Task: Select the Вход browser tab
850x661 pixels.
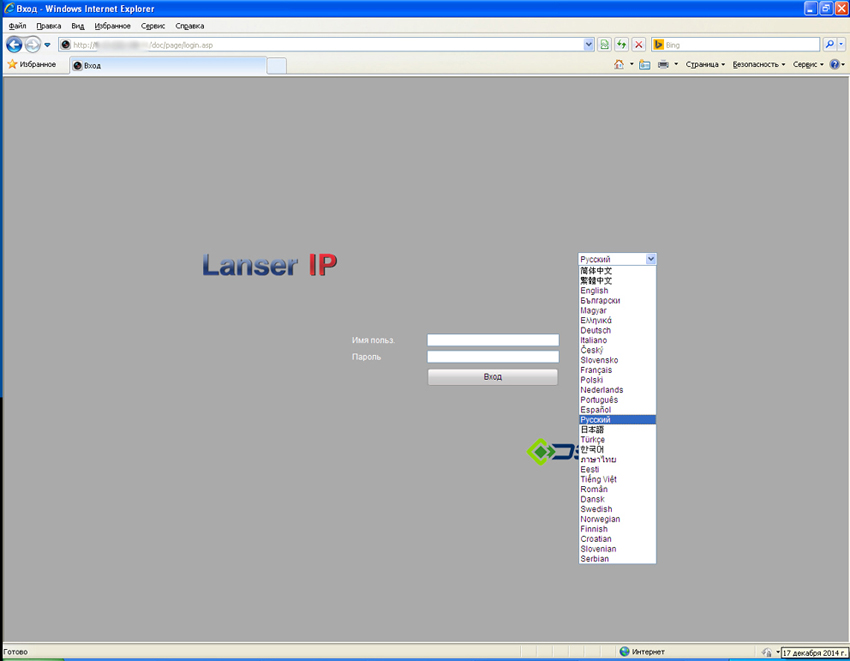Action: (168, 66)
